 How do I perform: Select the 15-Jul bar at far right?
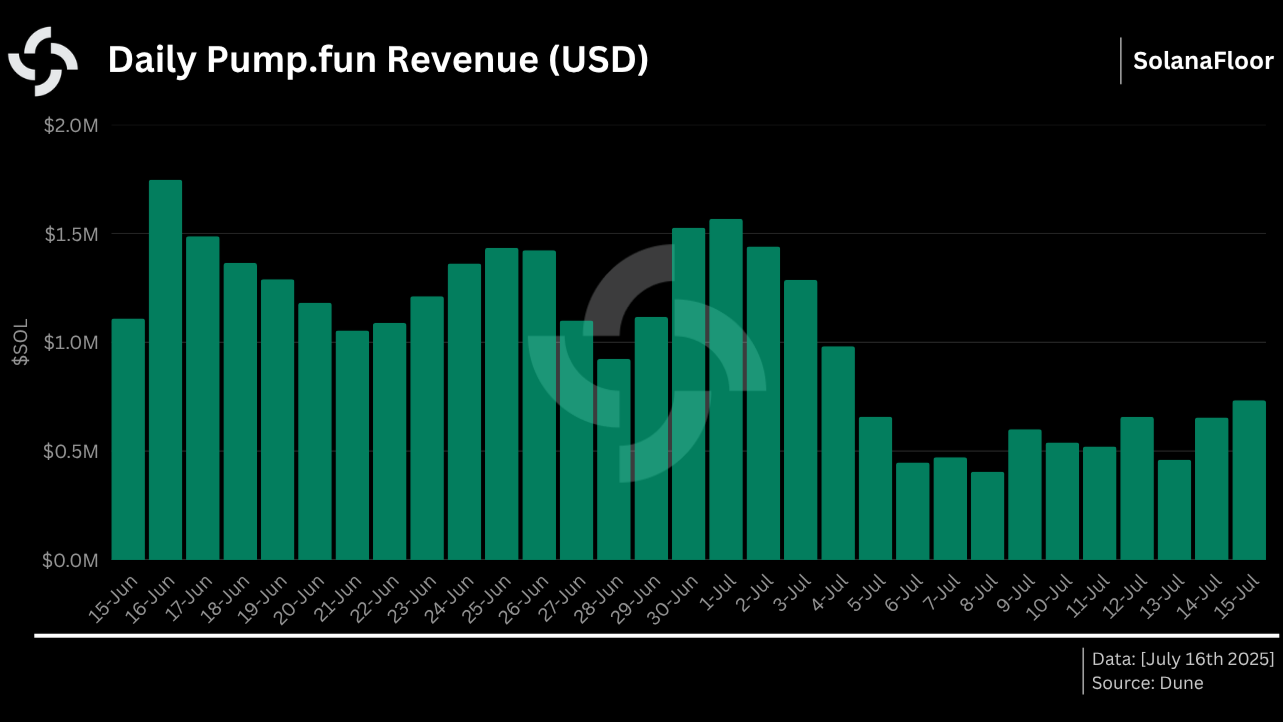click(x=1249, y=480)
